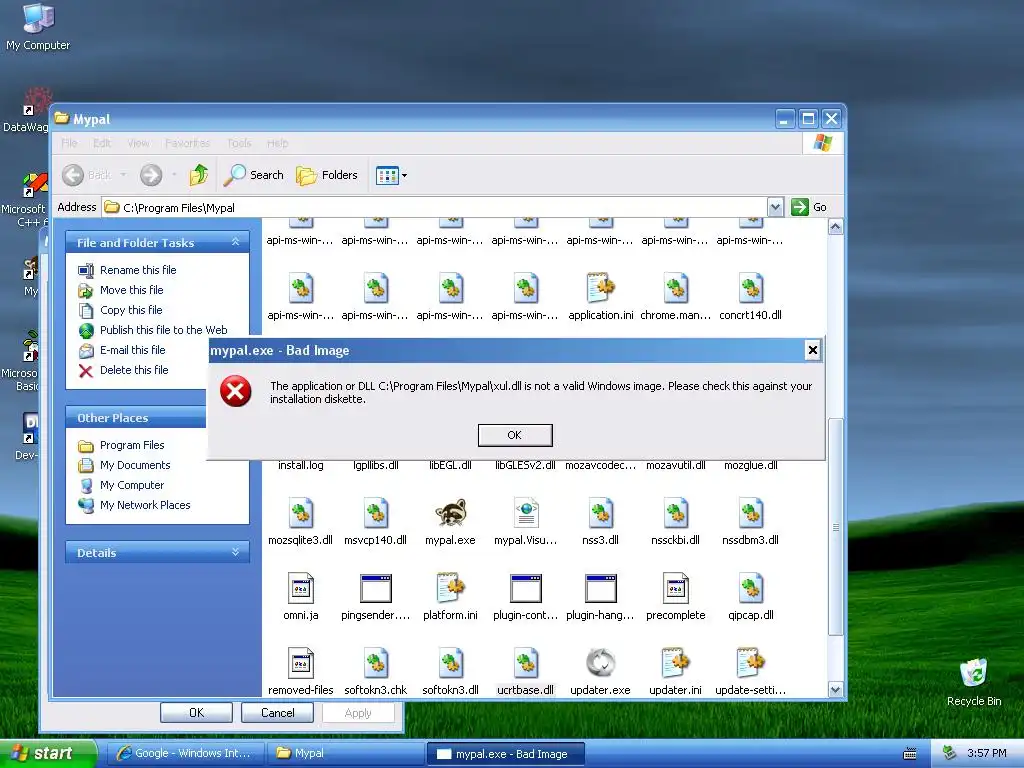Open the Views dropdown in toolbar
This screenshot has height=768, width=1024.
tap(391, 175)
